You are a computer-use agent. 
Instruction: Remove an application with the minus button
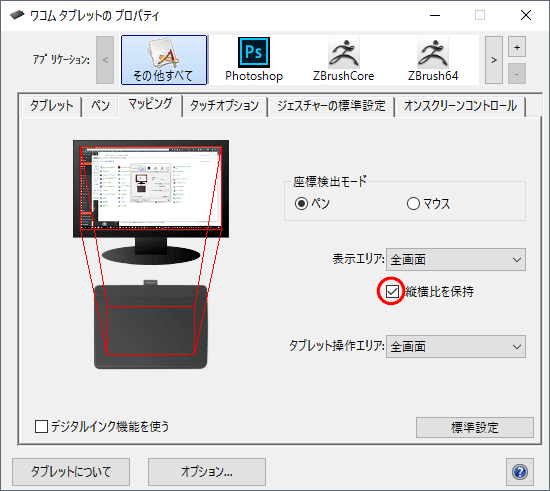click(x=517, y=74)
